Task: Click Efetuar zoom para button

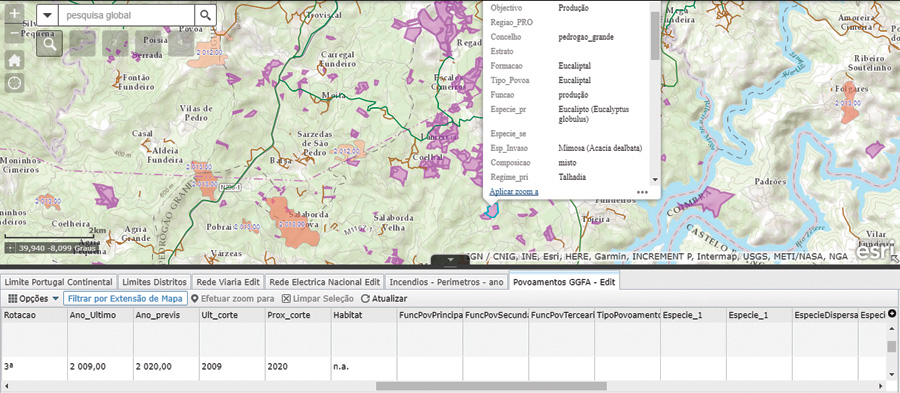Action: [232, 299]
